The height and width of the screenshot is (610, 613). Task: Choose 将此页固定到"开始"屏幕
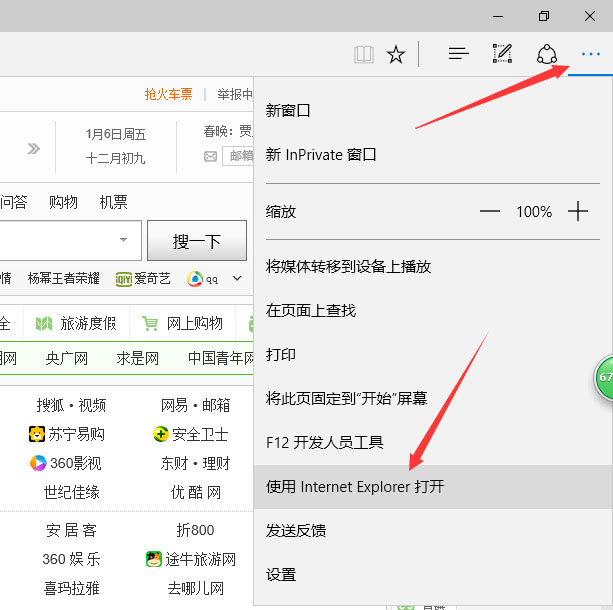432,398
